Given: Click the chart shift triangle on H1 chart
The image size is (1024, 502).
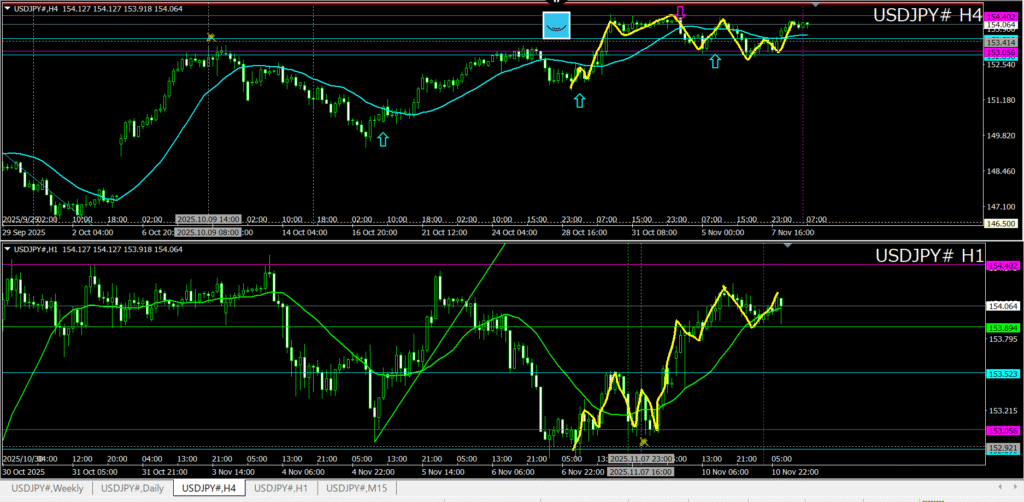Looking at the screenshot, I should point(788,245).
